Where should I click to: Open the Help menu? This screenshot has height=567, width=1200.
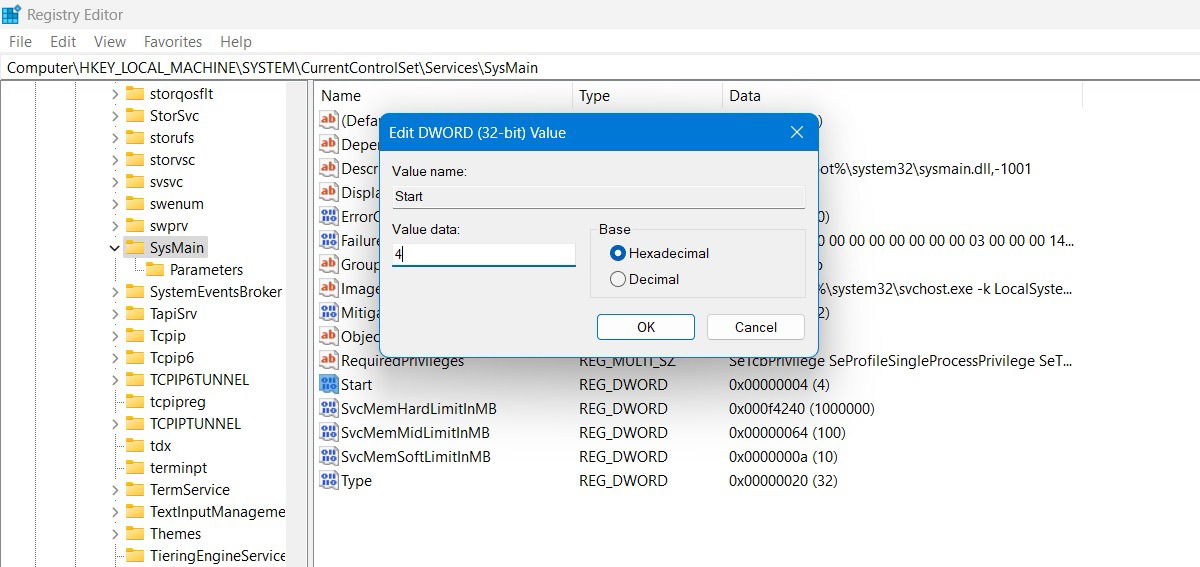pyautogui.click(x=236, y=42)
